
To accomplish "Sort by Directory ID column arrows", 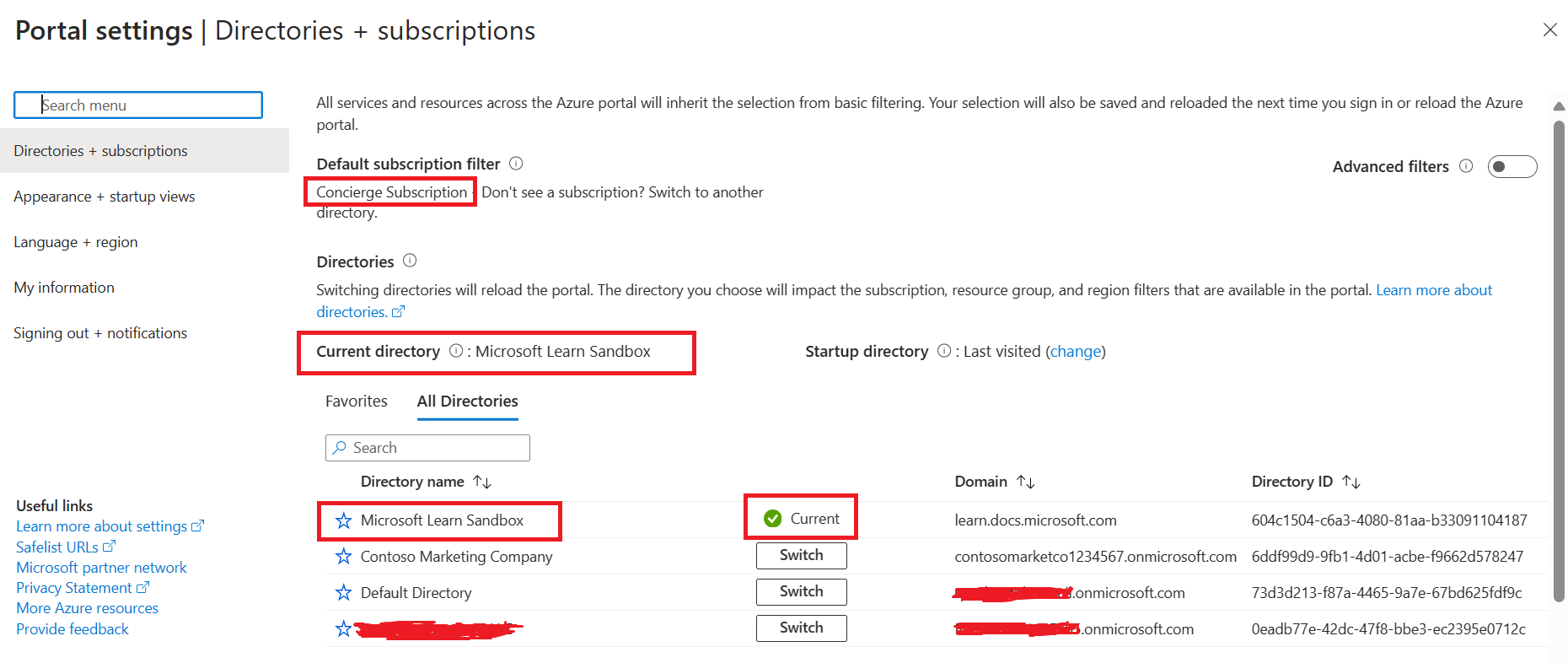I will coord(1351,482).
